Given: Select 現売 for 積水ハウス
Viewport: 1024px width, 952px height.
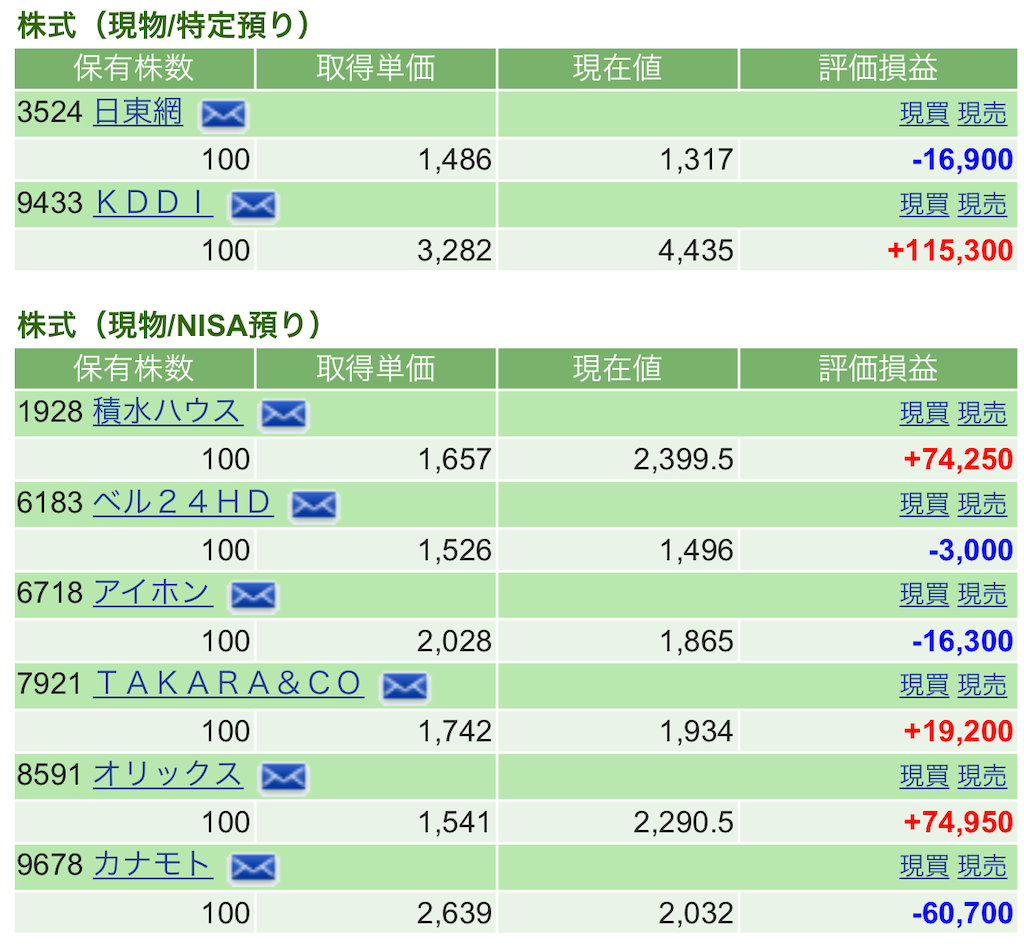Looking at the screenshot, I should coord(982,413).
